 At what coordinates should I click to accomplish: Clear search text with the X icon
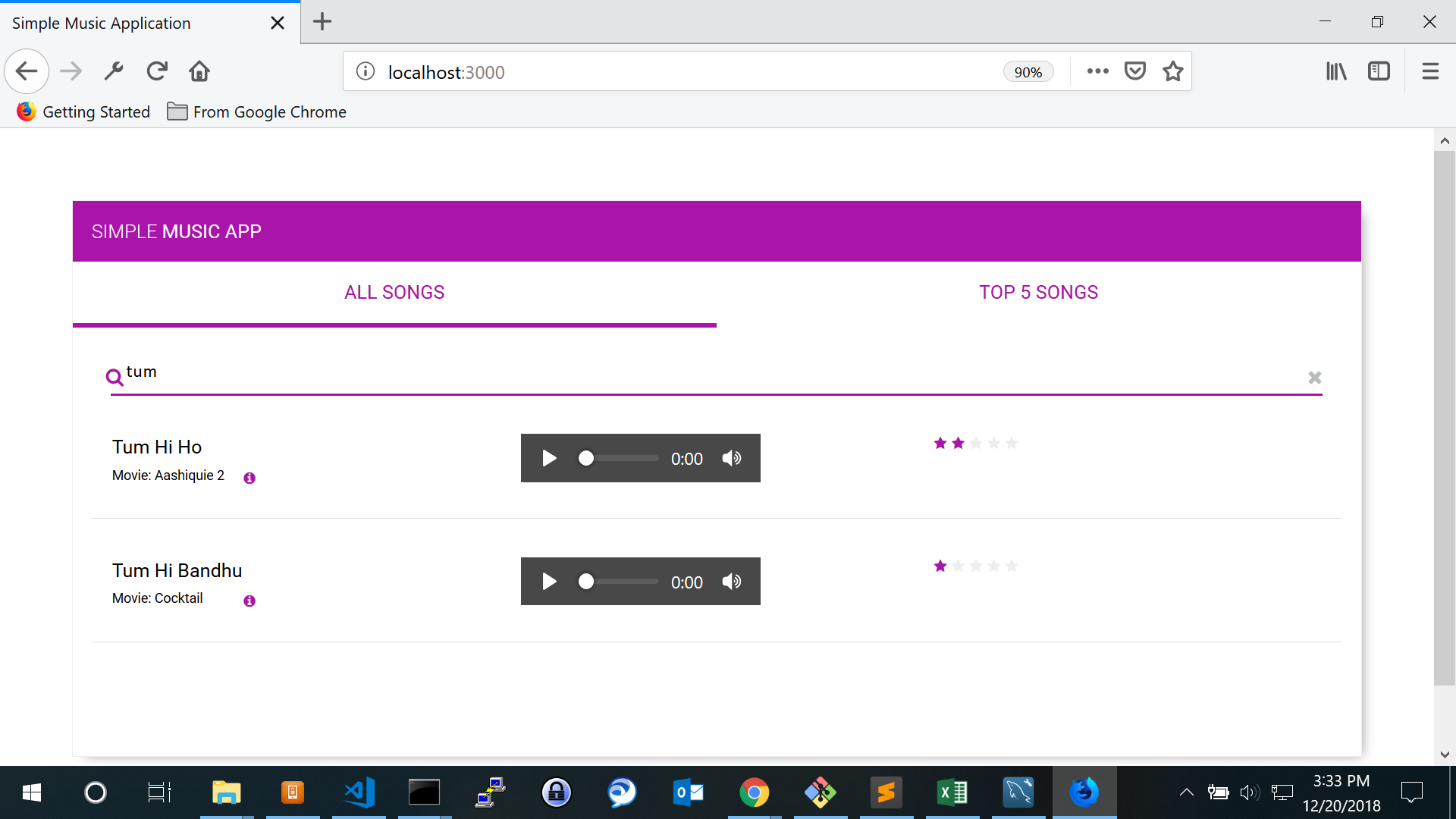[x=1315, y=377]
